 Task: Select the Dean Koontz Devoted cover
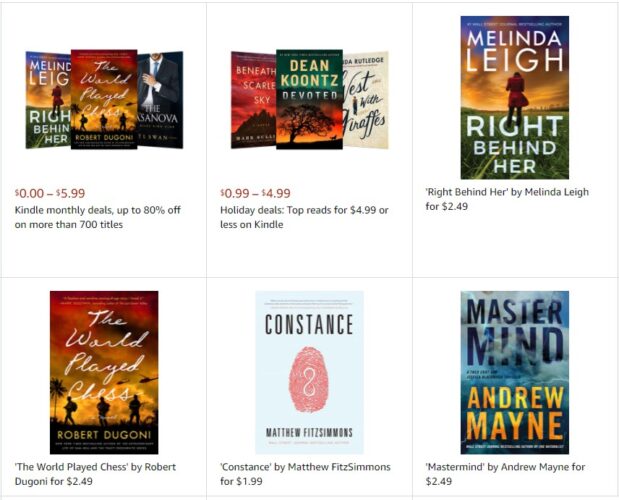(309, 99)
